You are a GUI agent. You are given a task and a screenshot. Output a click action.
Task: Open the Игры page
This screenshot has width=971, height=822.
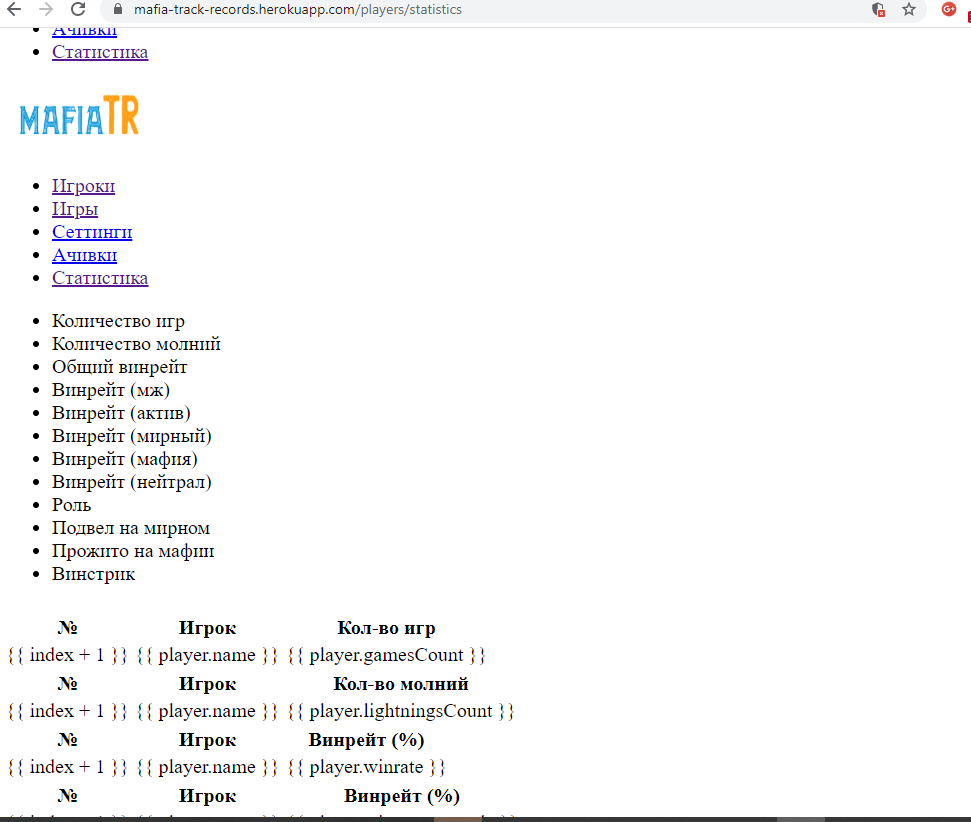click(x=74, y=208)
